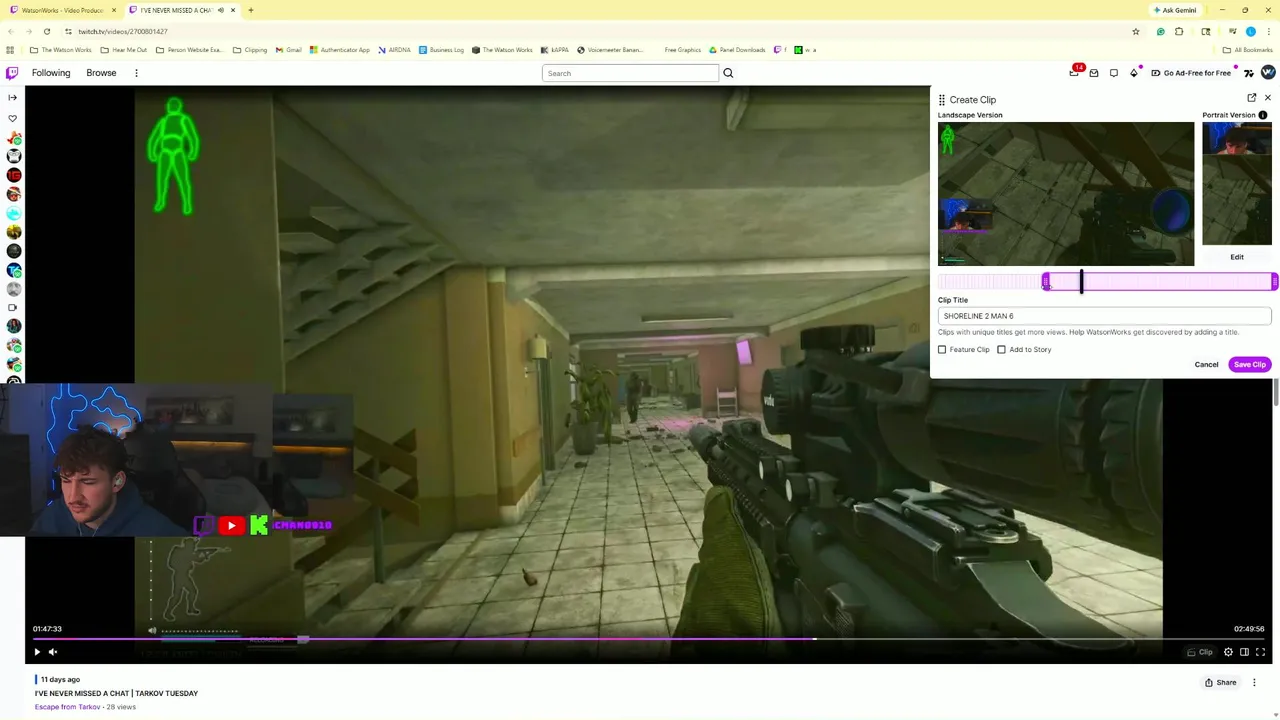Image resolution: width=1280 pixels, height=720 pixels.
Task: Click the Clip button in player
Action: click(1200, 652)
